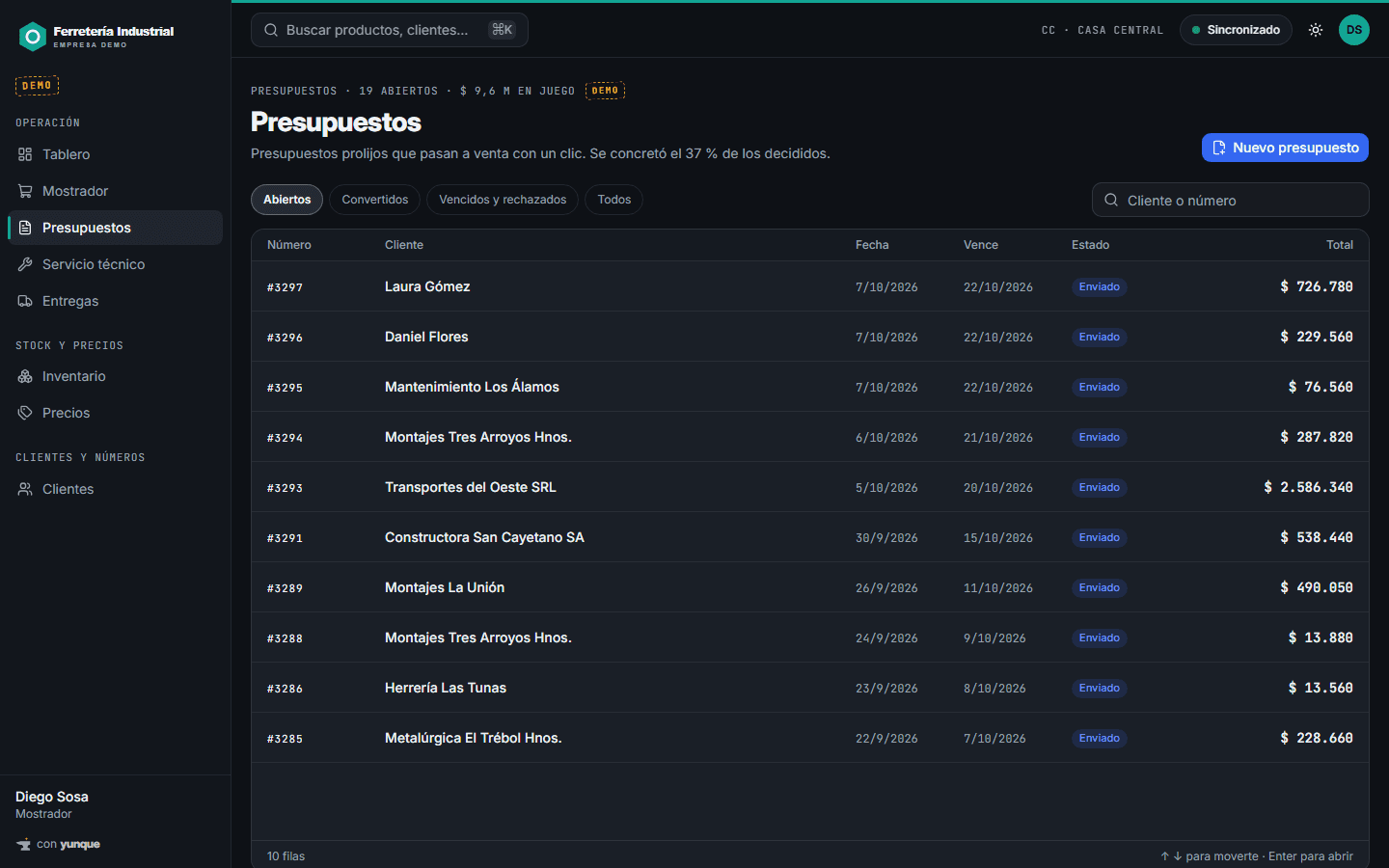This screenshot has height=868, width=1389.
Task: Sort by the Número column header
Action: click(289, 245)
